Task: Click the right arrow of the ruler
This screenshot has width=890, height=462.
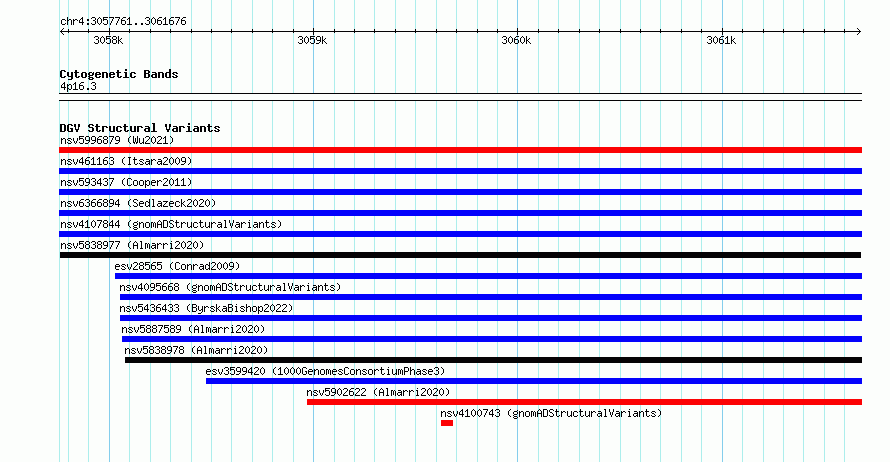Action: click(858, 32)
